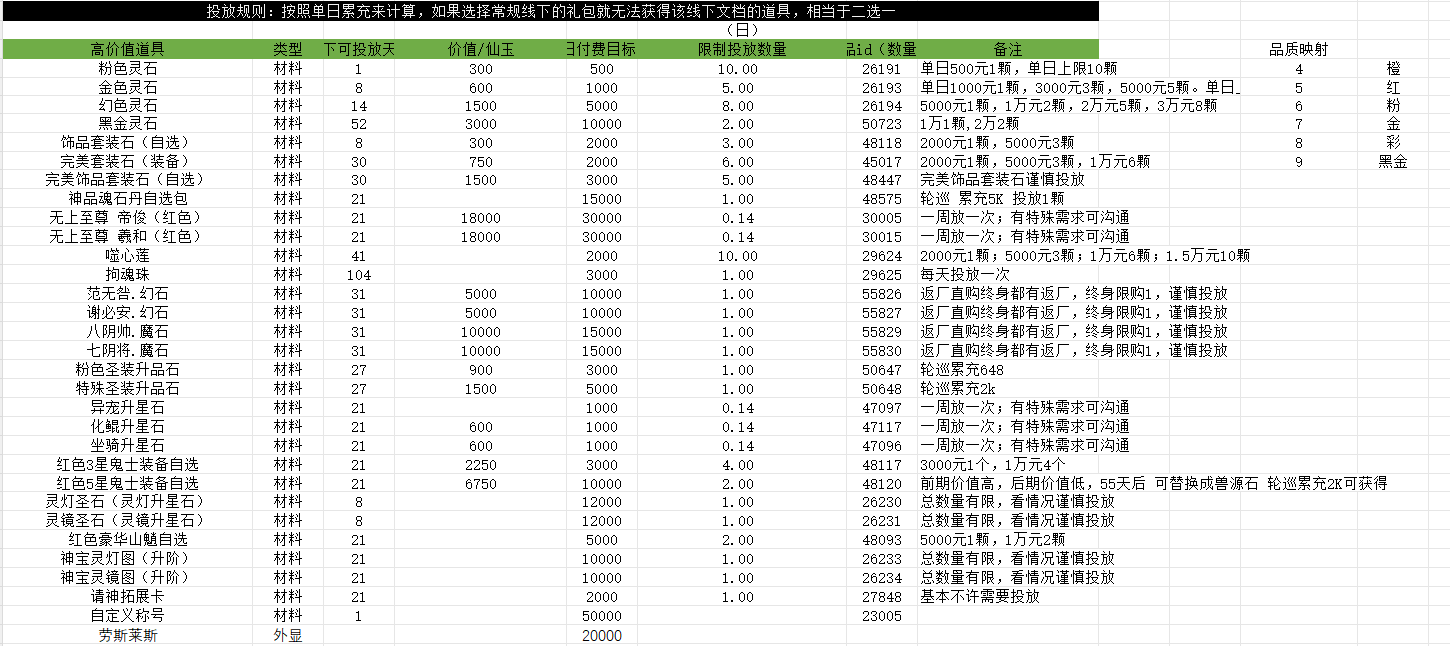Select the 自定义称号 ID cell 23005
Screen dimensions: 1450x646
pos(880,616)
